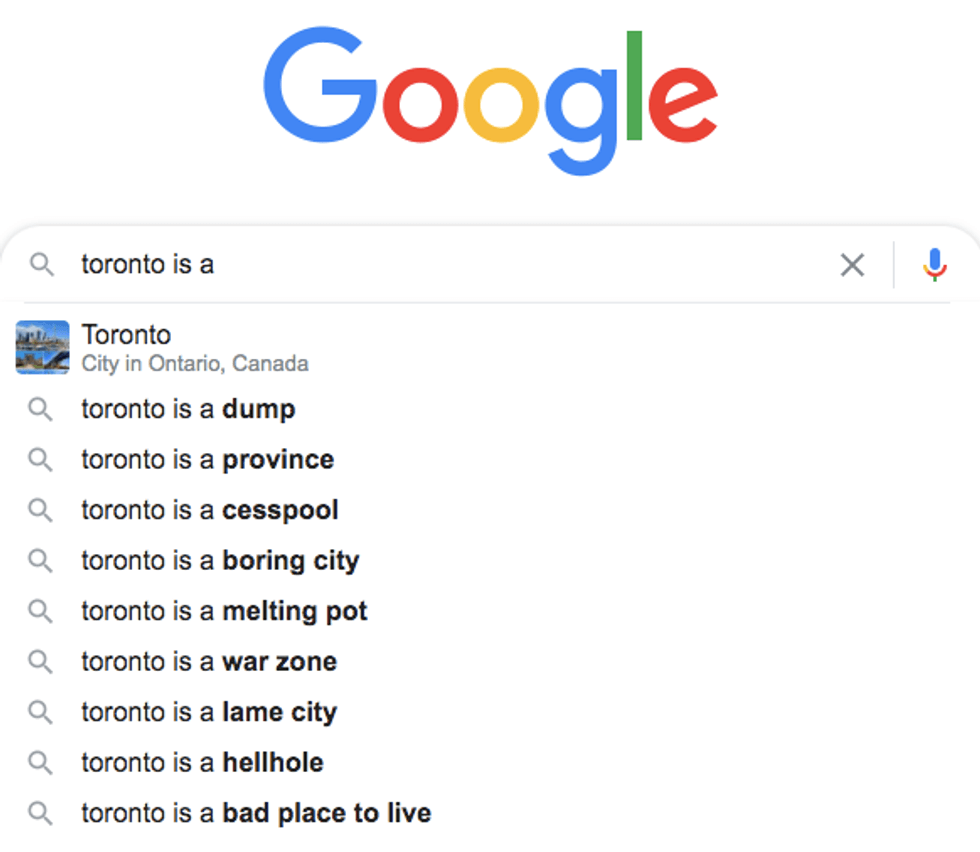The width and height of the screenshot is (980, 852).
Task: Clear the search box with the X icon
Action: coord(852,265)
